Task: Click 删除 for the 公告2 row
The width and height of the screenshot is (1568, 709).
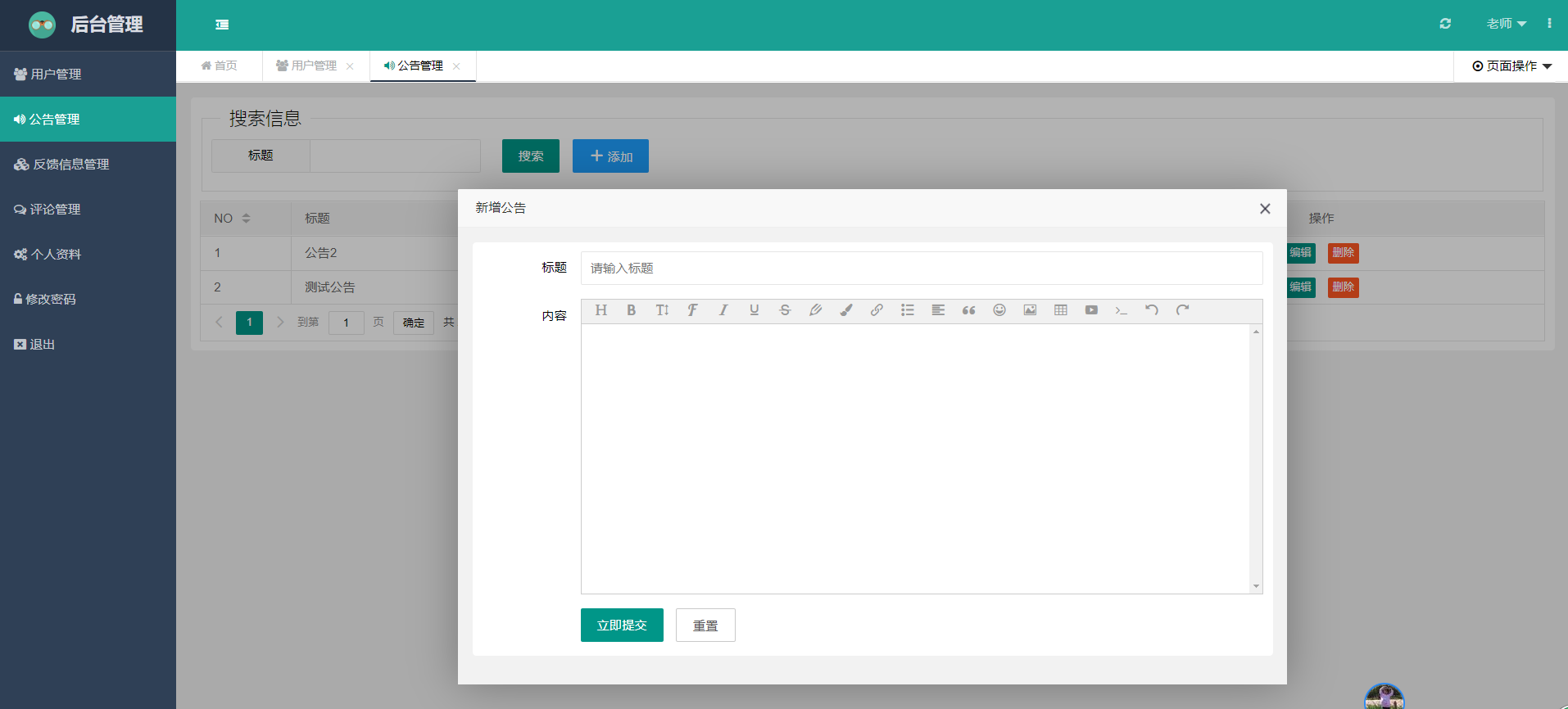Action: [x=1344, y=253]
